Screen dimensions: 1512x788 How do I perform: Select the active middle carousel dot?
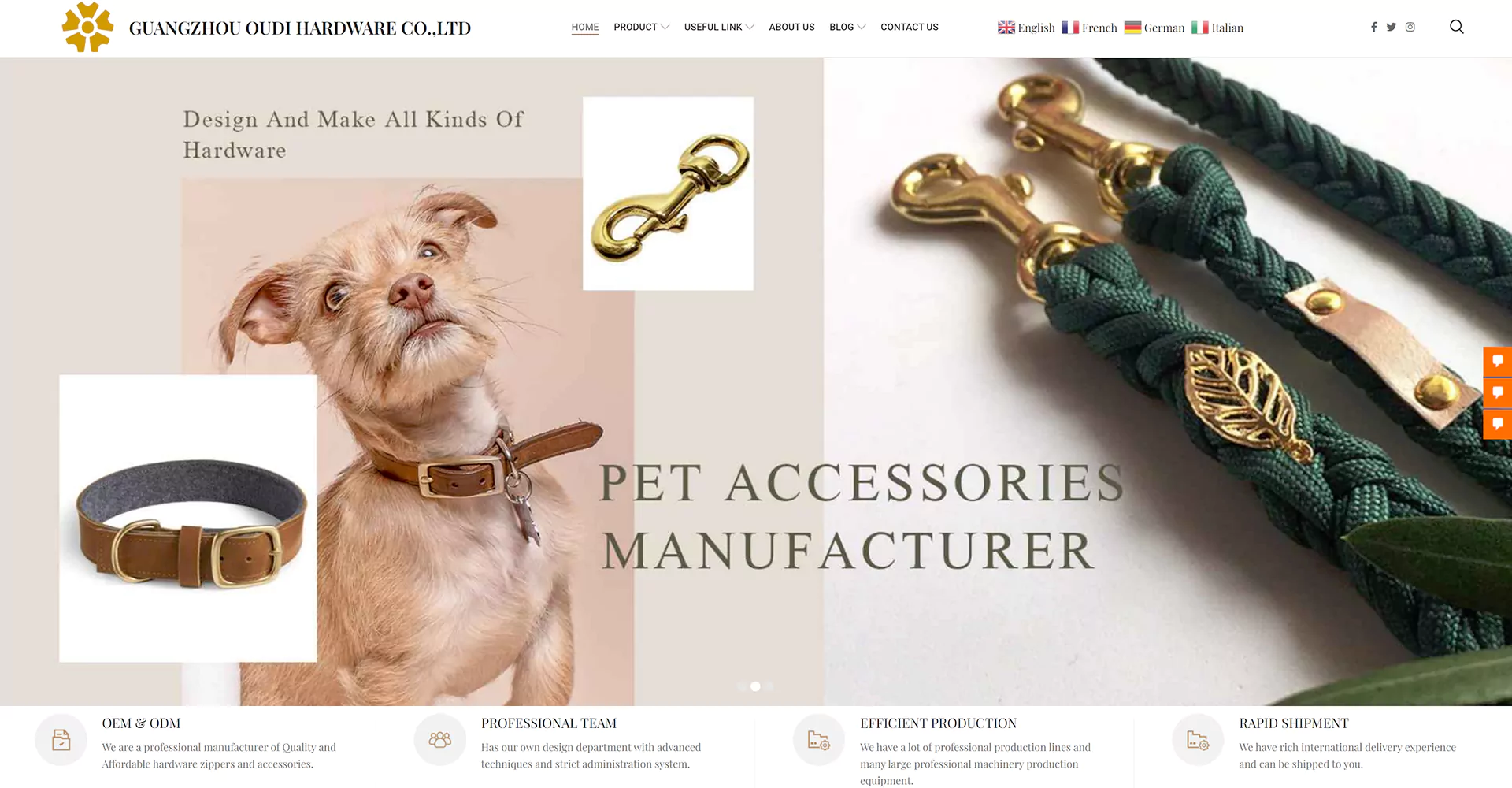[755, 686]
